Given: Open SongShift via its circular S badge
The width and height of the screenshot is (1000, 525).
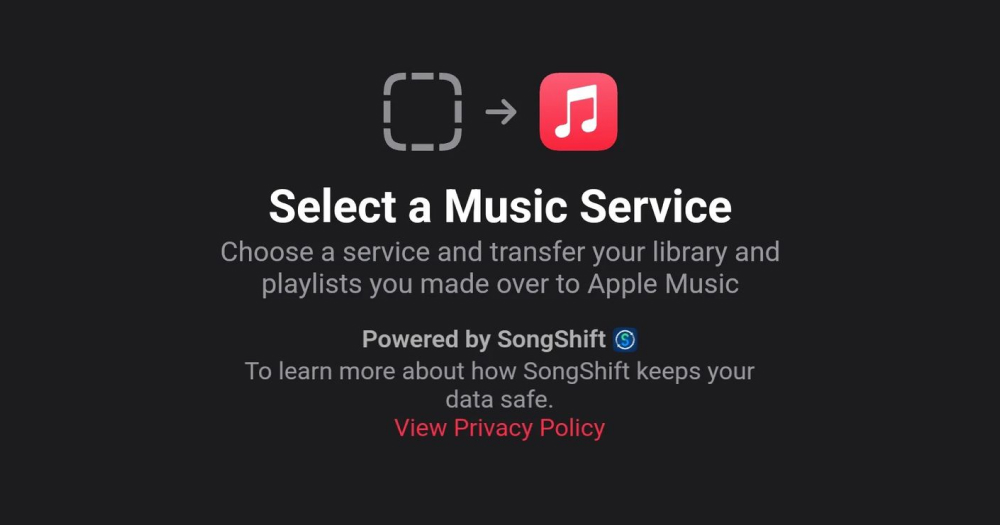Looking at the screenshot, I should (625, 339).
